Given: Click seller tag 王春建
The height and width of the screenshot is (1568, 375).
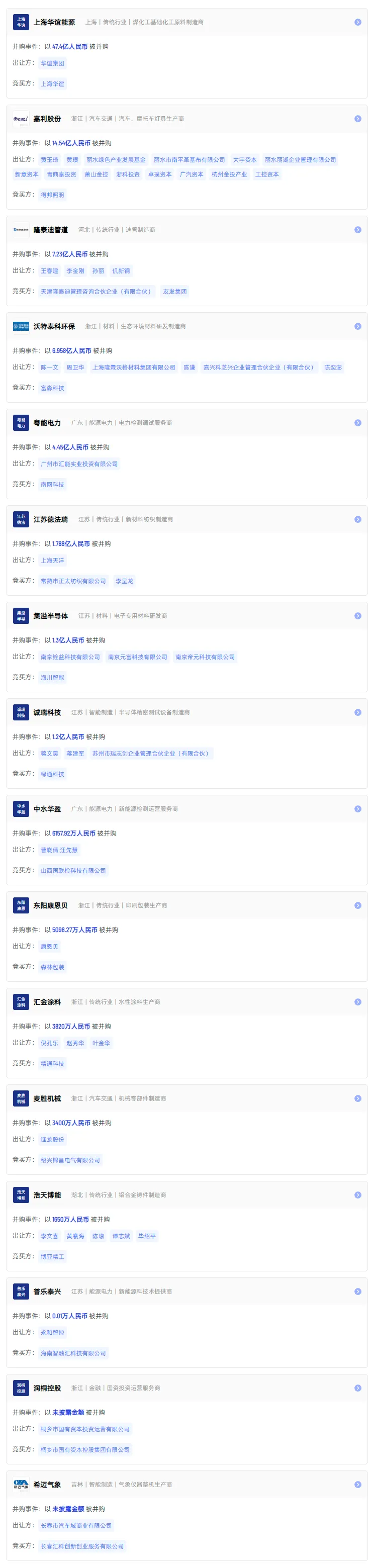Looking at the screenshot, I should tap(49, 271).
